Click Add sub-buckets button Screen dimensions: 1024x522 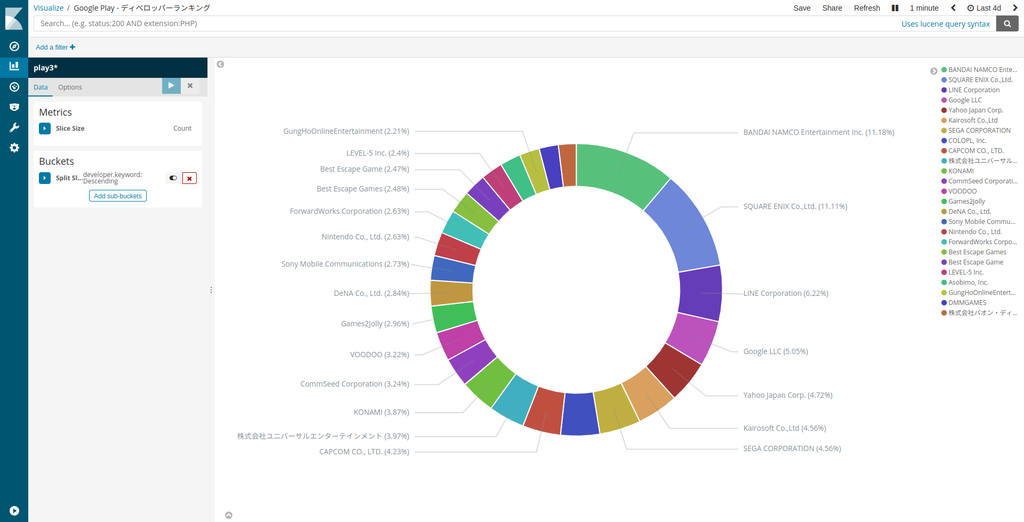118,196
